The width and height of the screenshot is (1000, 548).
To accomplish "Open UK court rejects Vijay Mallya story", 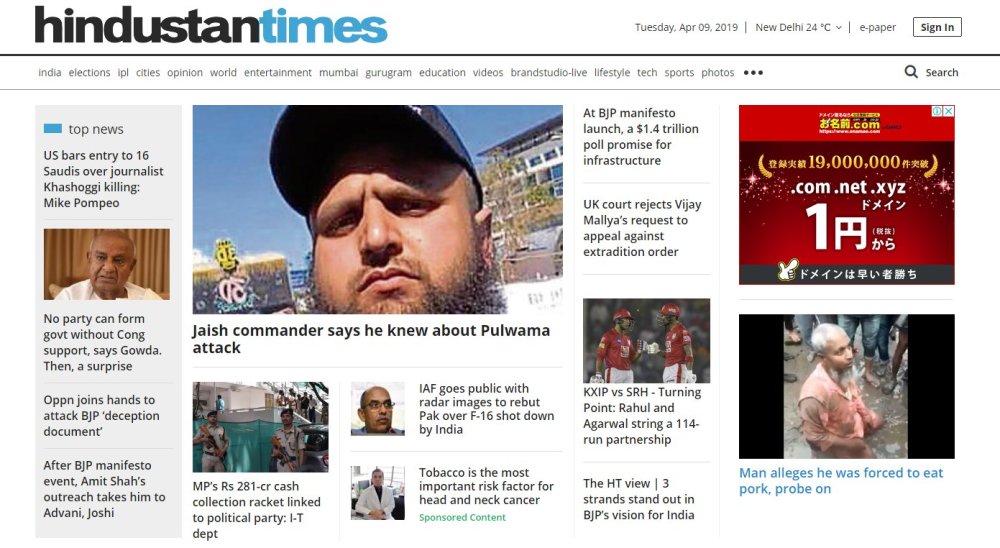I will tap(642, 228).
